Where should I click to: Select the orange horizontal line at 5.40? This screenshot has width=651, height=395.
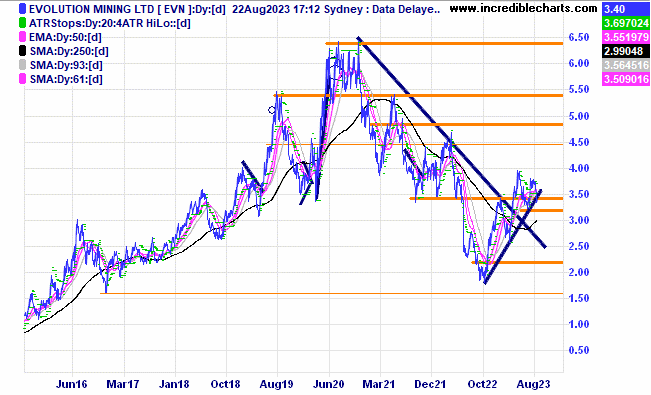coord(418,96)
